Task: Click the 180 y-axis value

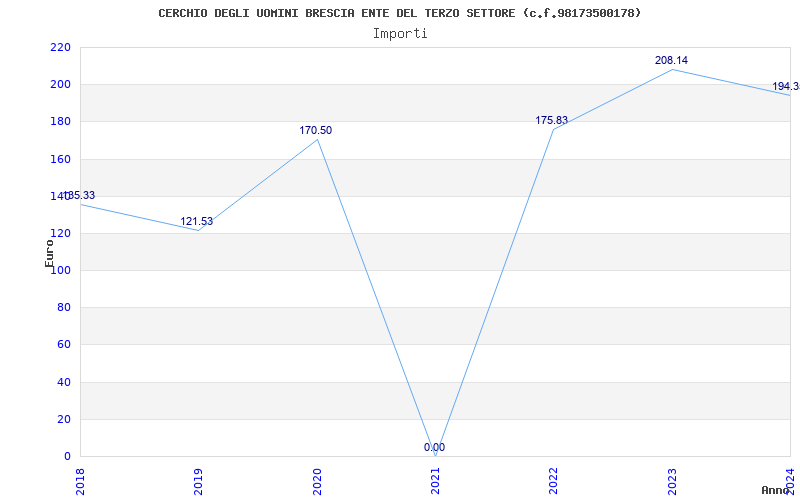Action: click(x=60, y=122)
